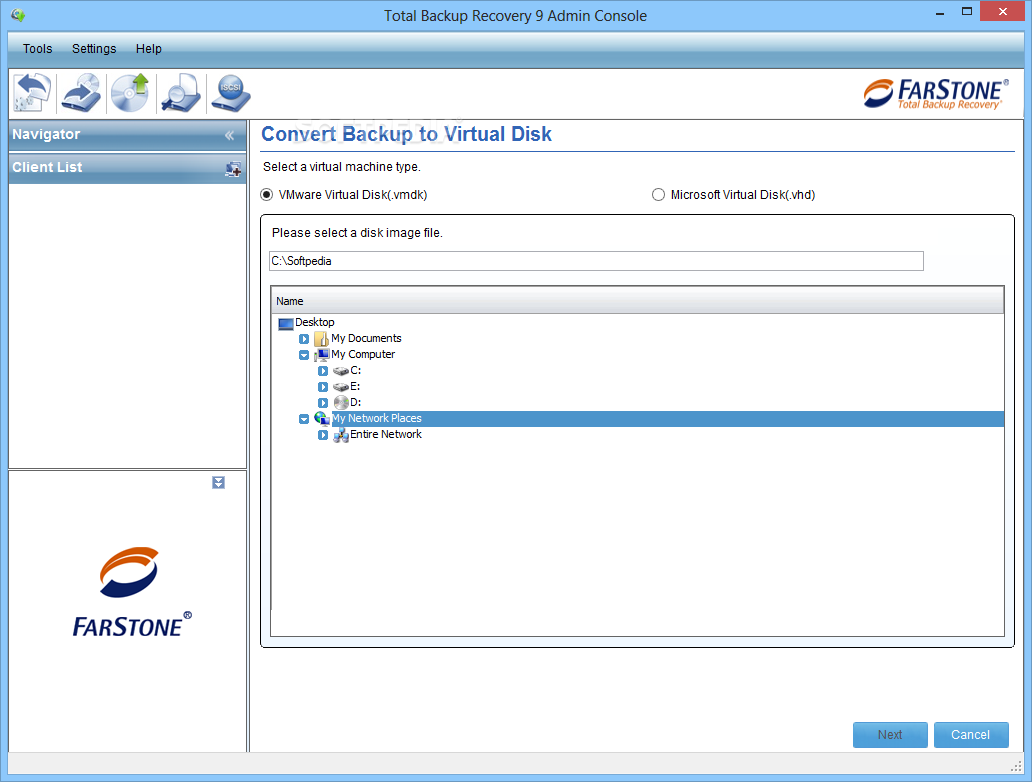Collapse the My Computer tree node
This screenshot has height=782, width=1032.
click(x=303, y=355)
